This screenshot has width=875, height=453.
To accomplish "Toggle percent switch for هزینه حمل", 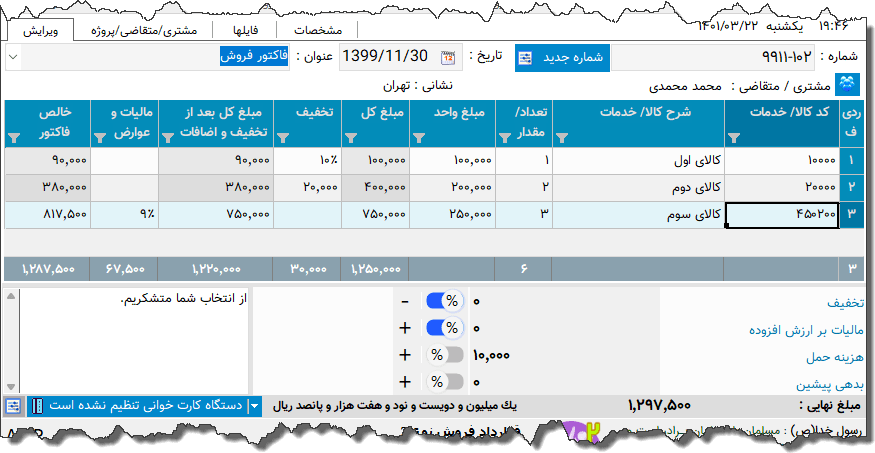I will [x=445, y=355].
